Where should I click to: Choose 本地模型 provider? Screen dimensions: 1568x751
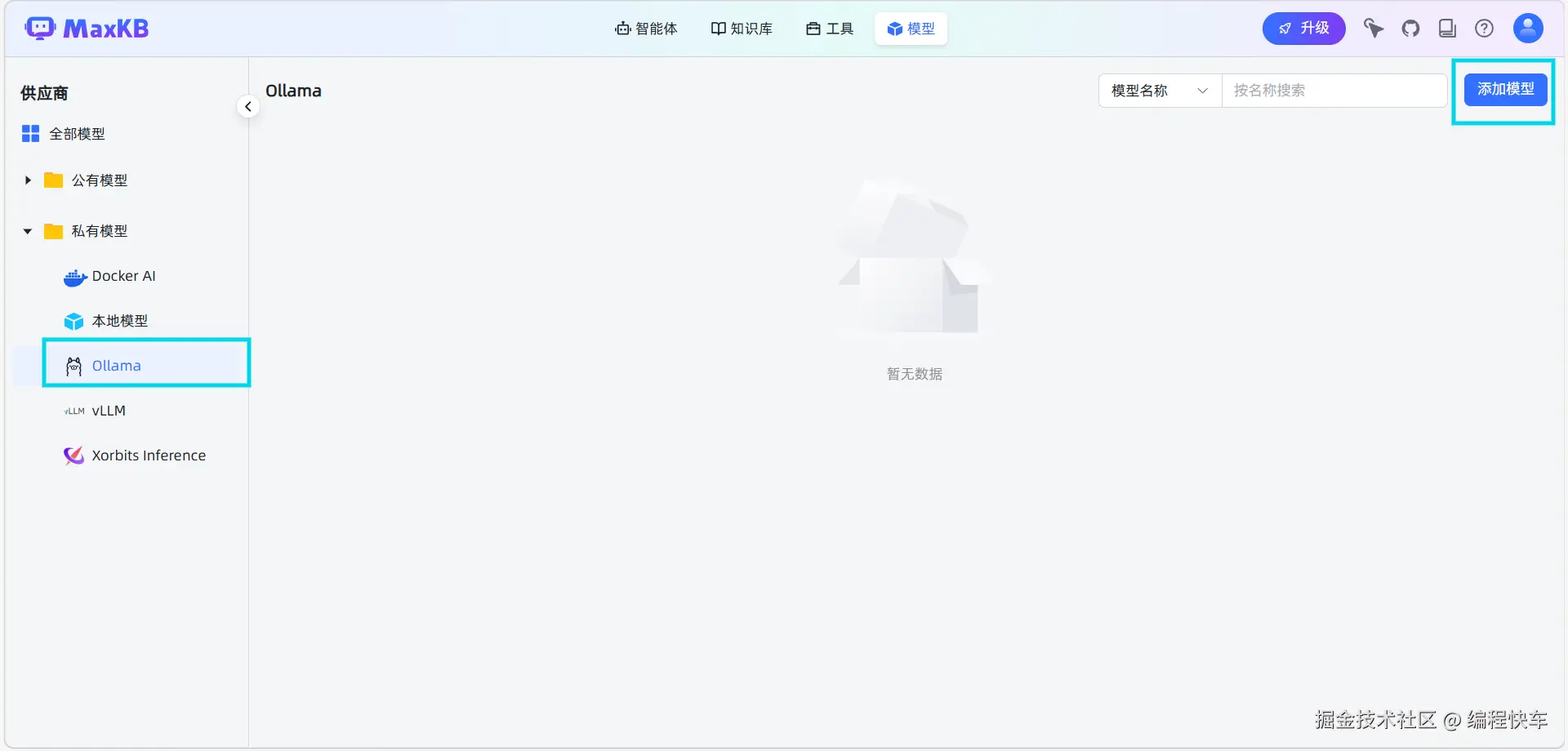(x=120, y=321)
